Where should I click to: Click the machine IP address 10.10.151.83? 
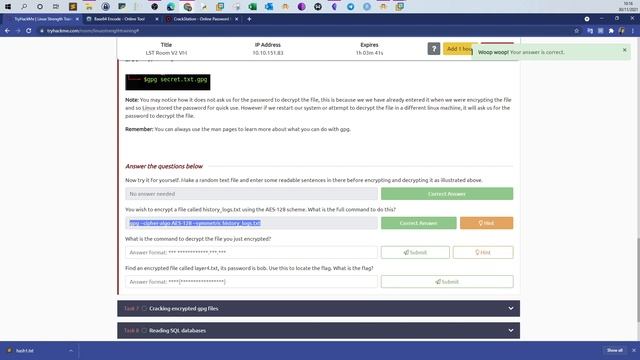coord(268,53)
